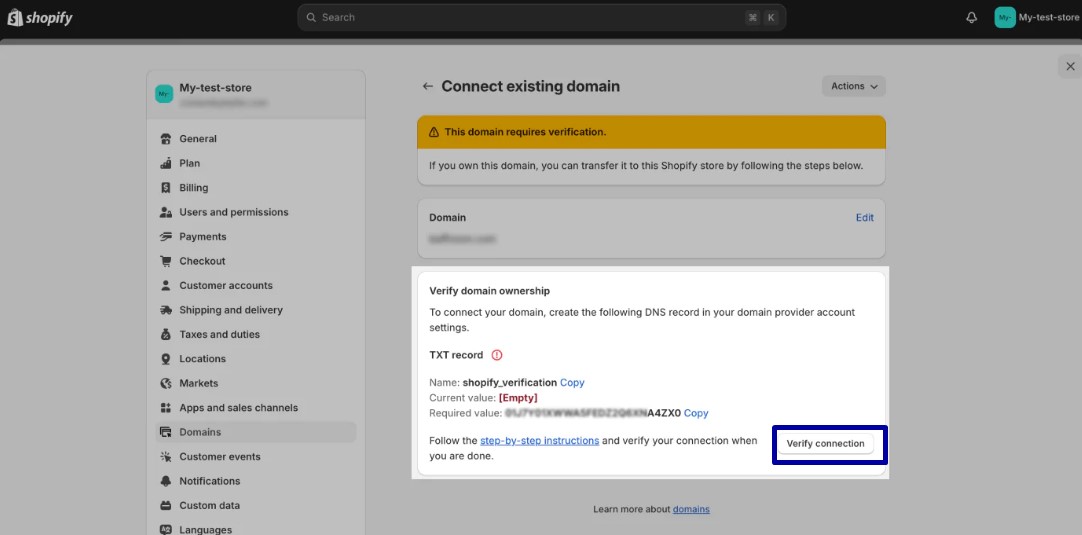The width and height of the screenshot is (1082, 535).
Task: Copy the required TXT value
Action: click(696, 414)
